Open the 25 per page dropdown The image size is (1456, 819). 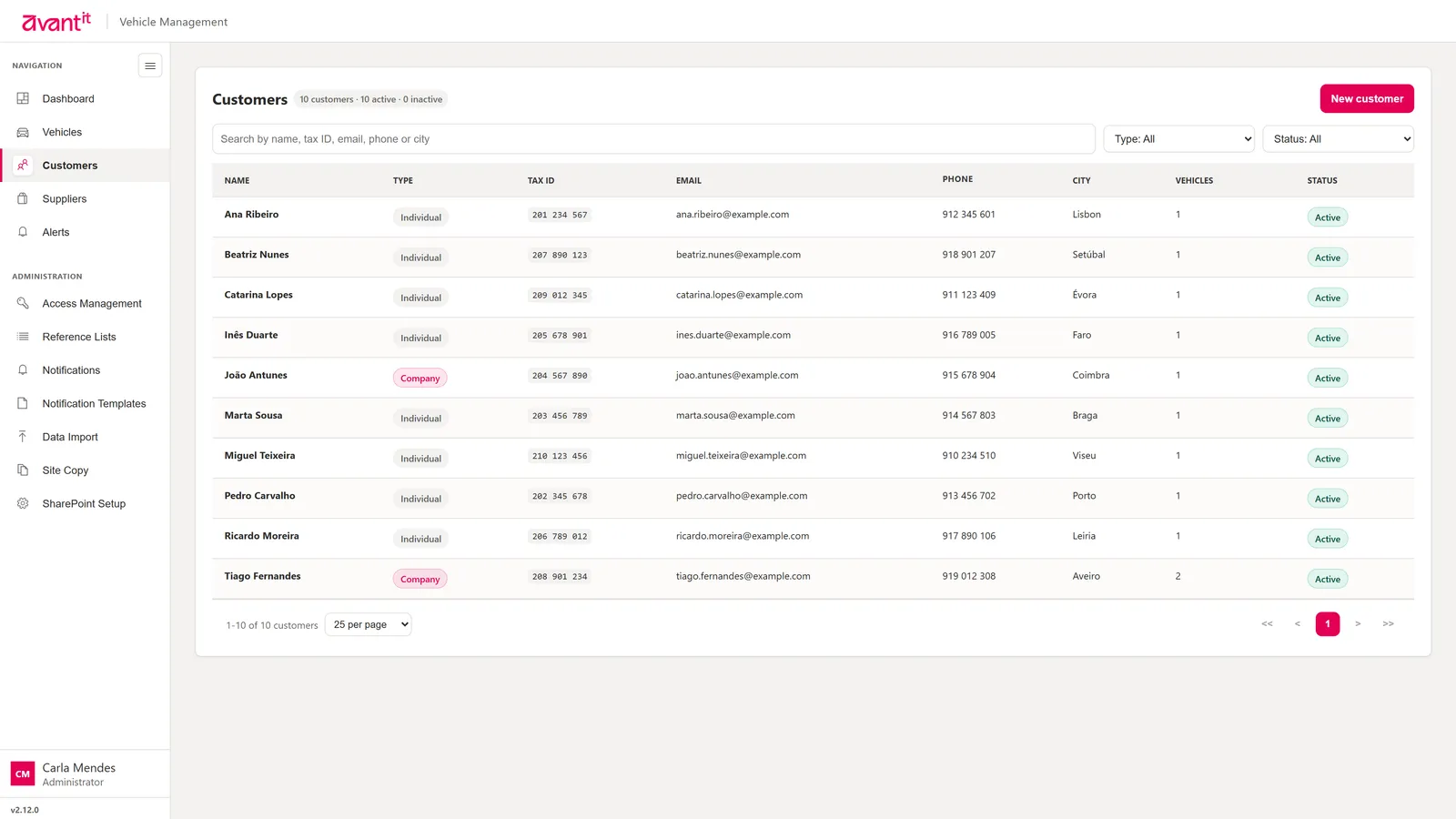click(369, 624)
